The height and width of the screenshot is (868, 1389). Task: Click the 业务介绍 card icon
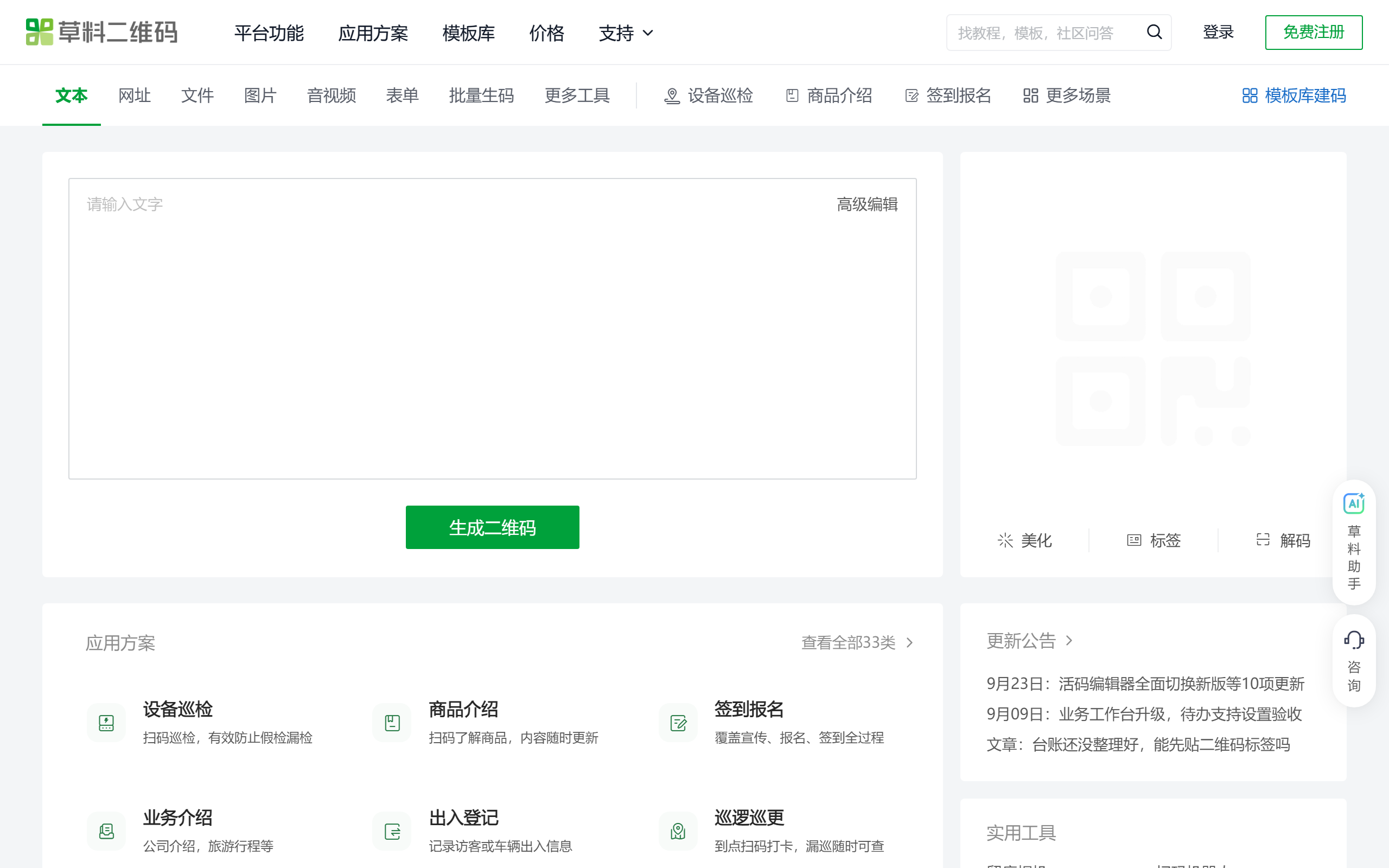[x=106, y=831]
